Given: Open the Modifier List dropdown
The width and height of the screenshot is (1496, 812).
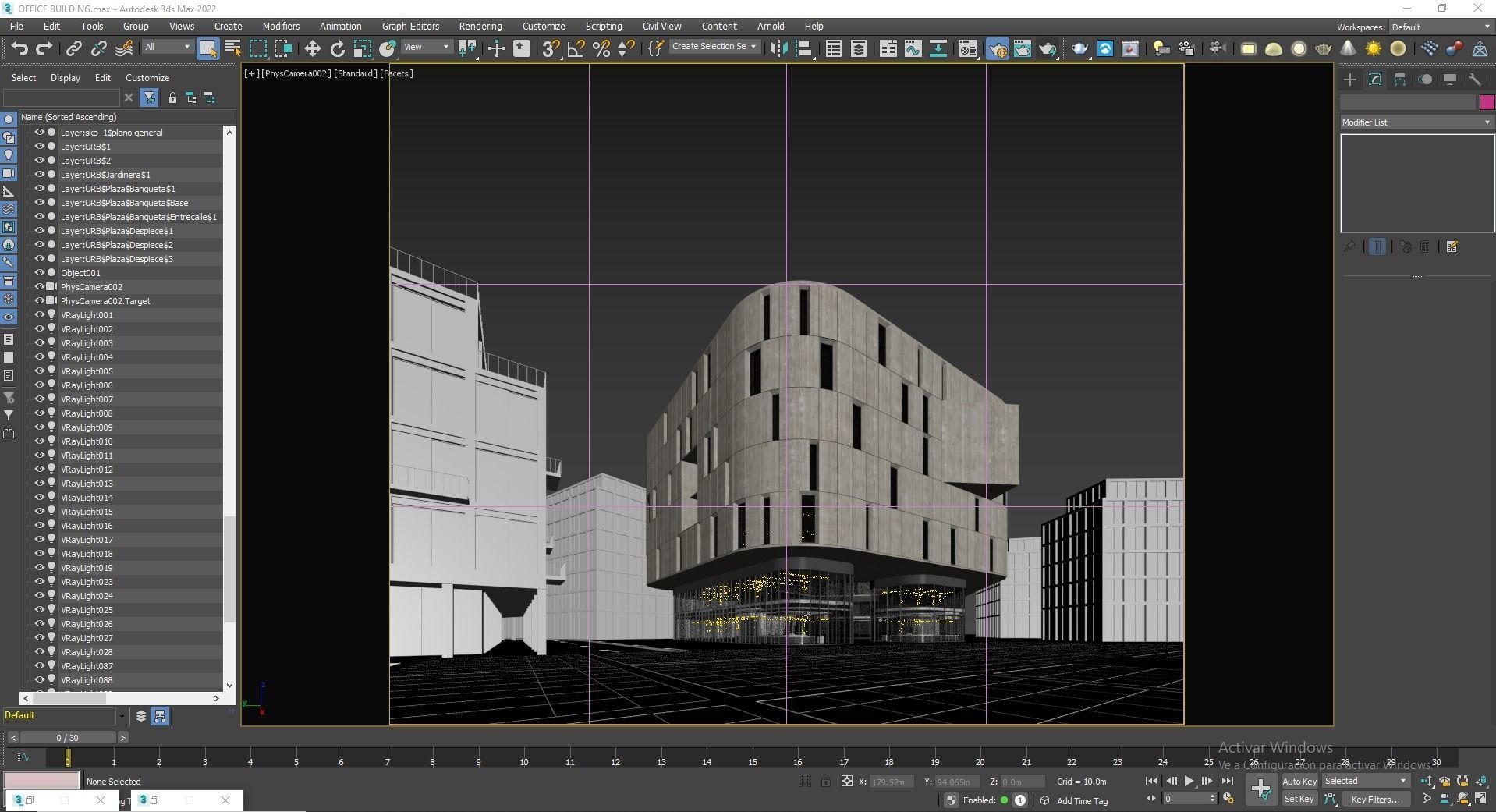Looking at the screenshot, I should click(1416, 122).
